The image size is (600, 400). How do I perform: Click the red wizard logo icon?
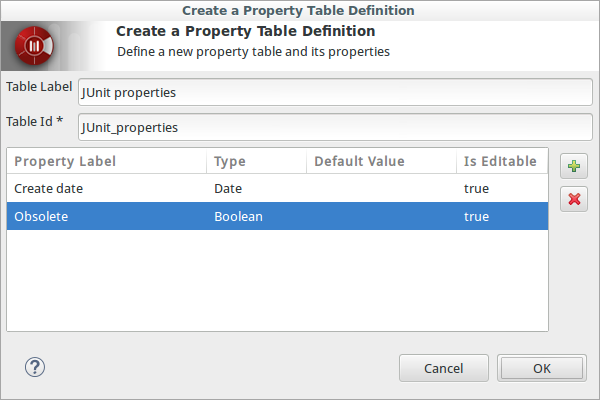pos(34,46)
